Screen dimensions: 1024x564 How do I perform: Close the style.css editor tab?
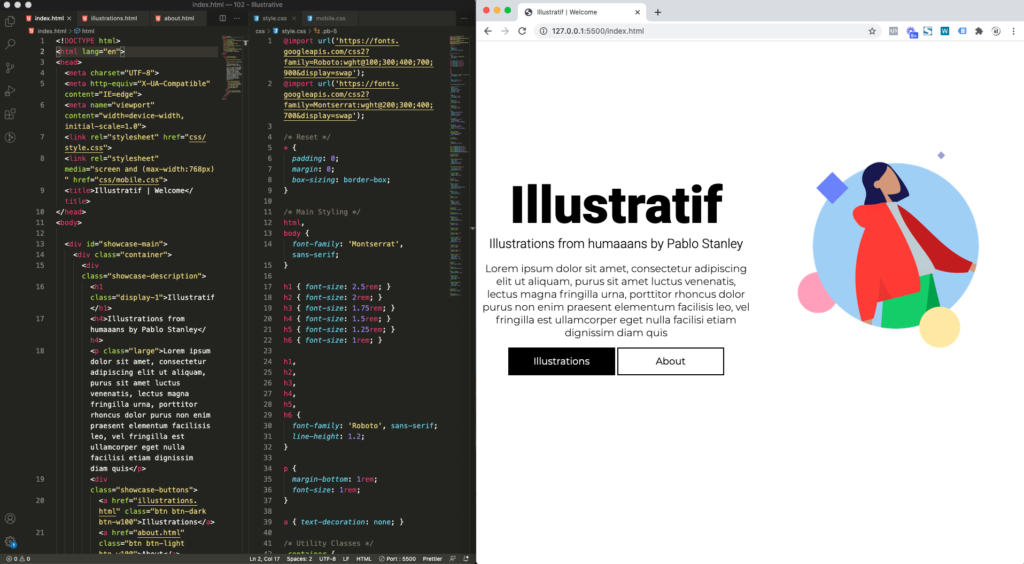pos(295,18)
